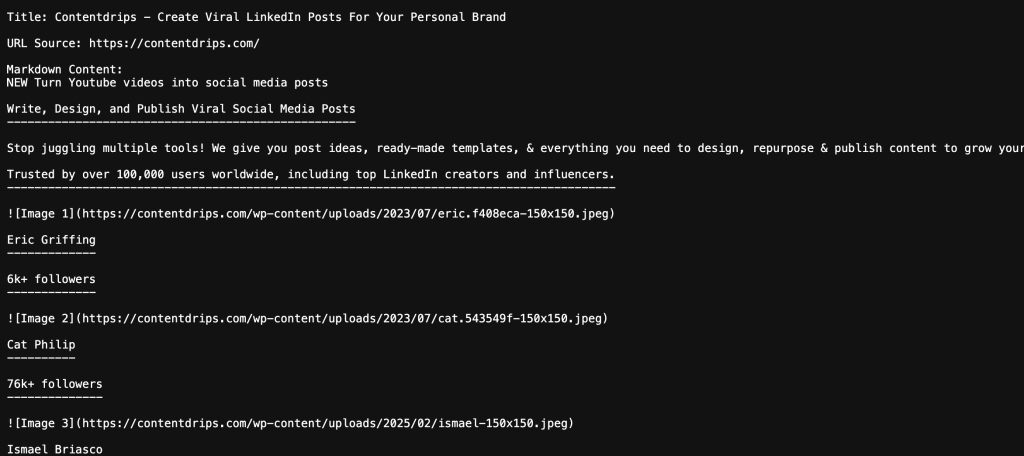Click the "76k+ followers" text
The image size is (1024, 456).
[x=54, y=384]
